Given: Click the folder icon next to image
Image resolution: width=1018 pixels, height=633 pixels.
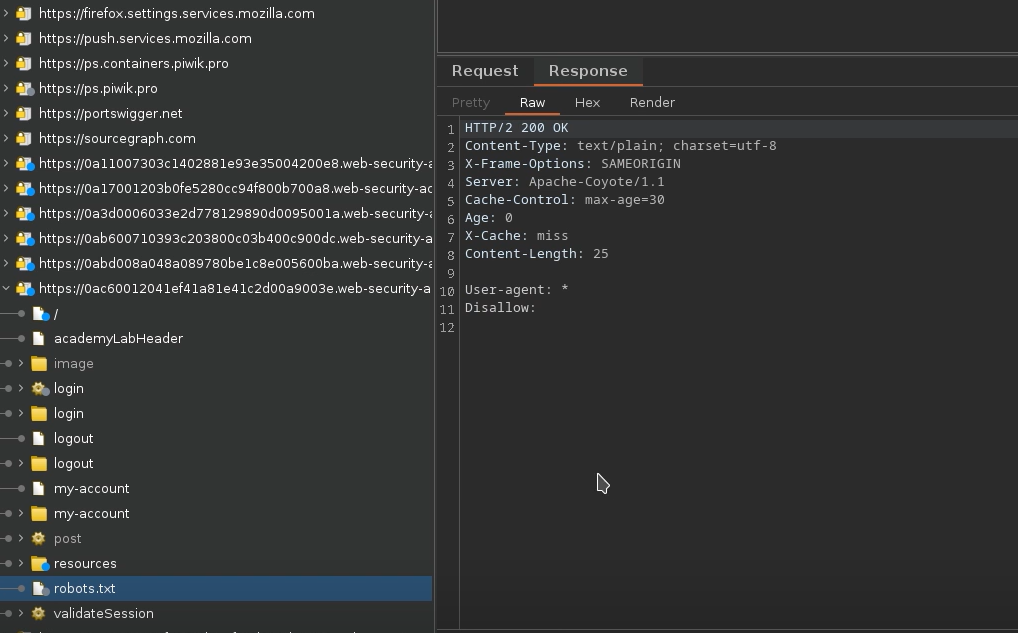Looking at the screenshot, I should click(39, 363).
